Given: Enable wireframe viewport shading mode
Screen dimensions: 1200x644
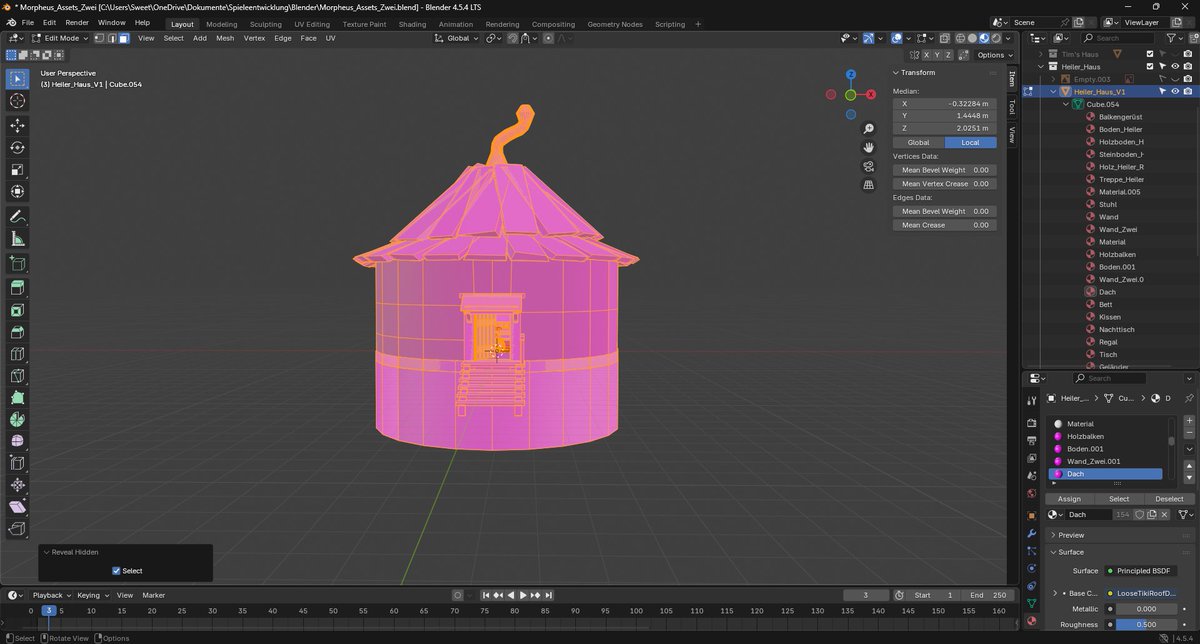Looking at the screenshot, I should point(958,38).
